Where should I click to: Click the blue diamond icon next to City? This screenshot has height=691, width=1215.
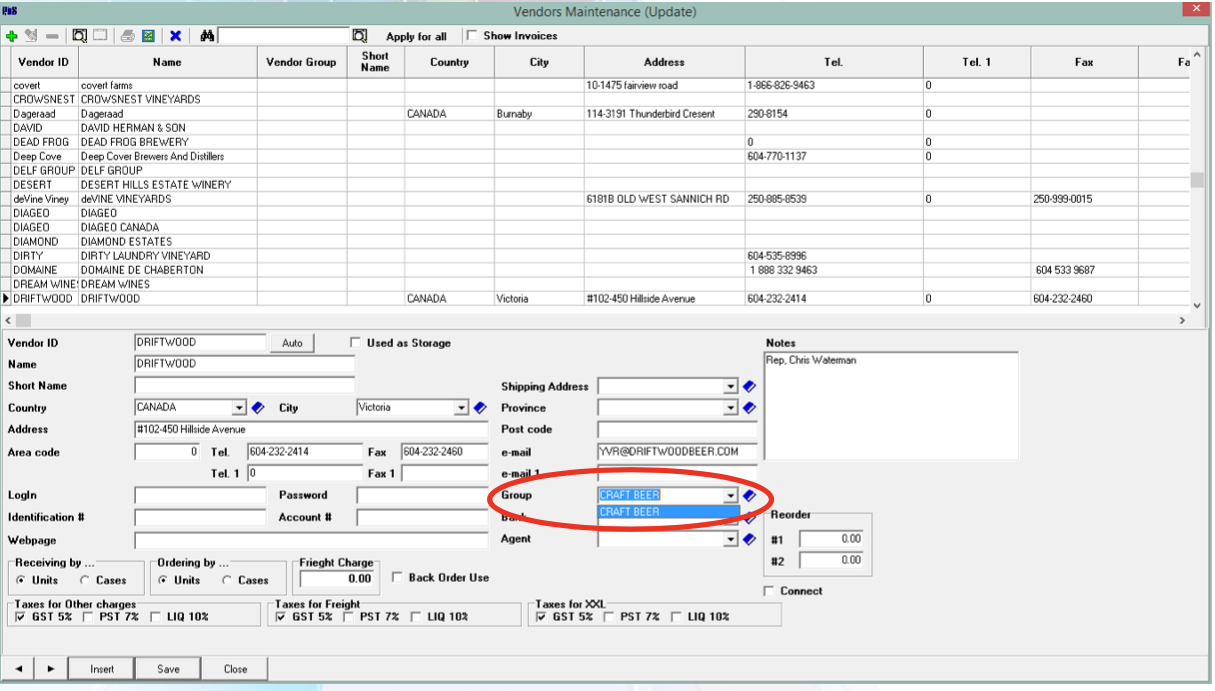(480, 408)
